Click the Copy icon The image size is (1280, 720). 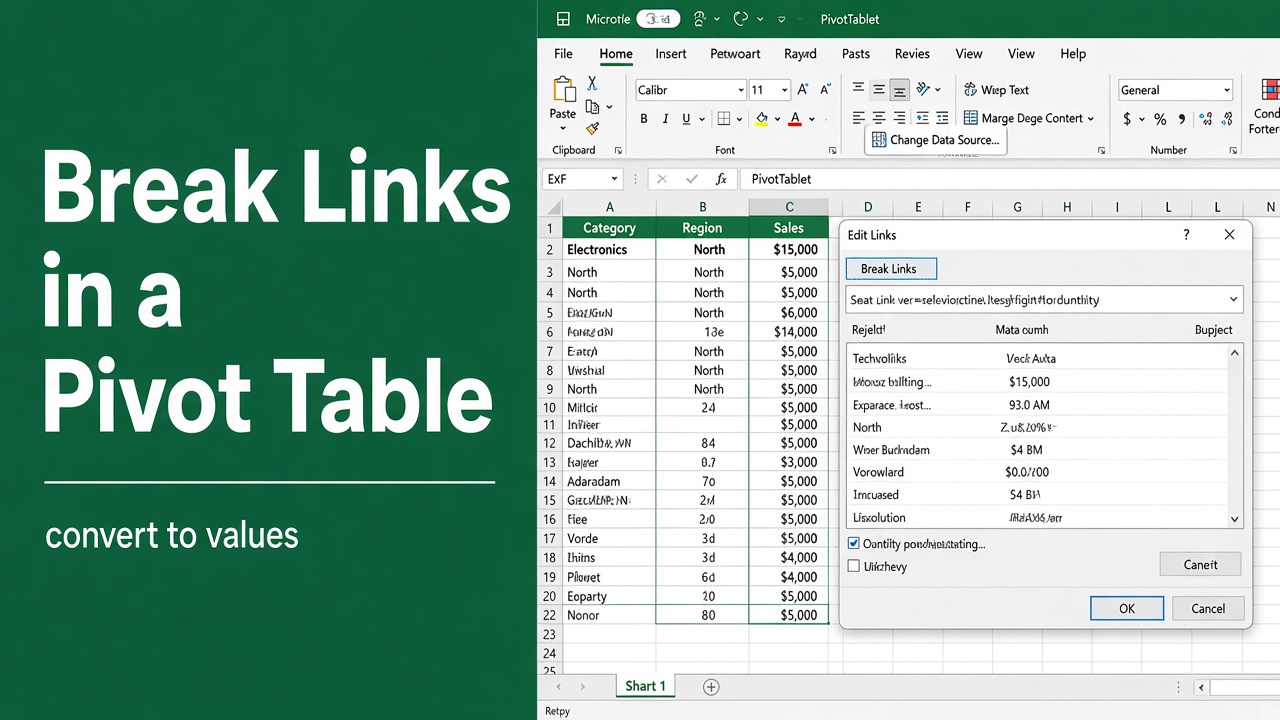tap(592, 106)
